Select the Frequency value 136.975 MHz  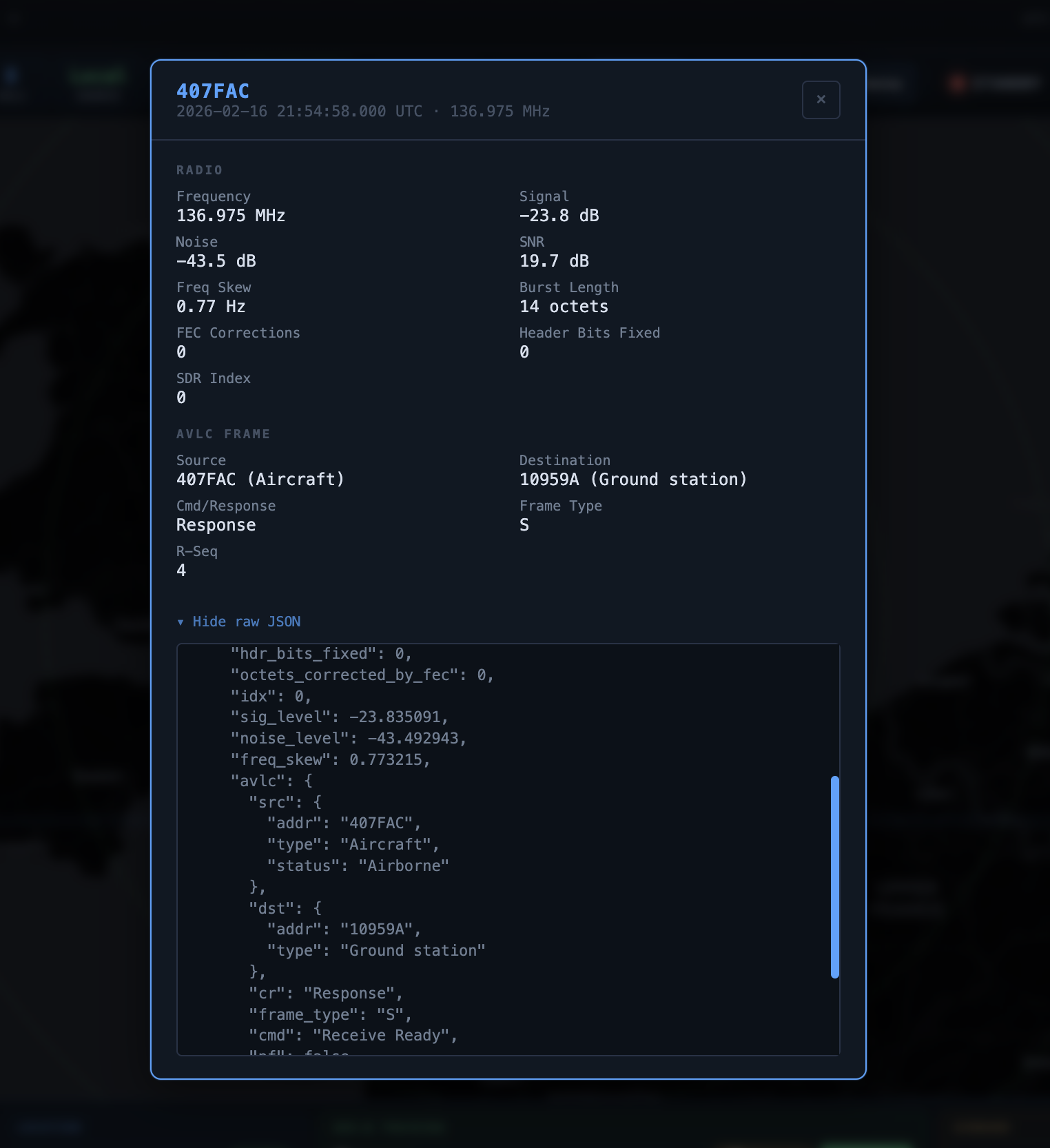tap(231, 216)
